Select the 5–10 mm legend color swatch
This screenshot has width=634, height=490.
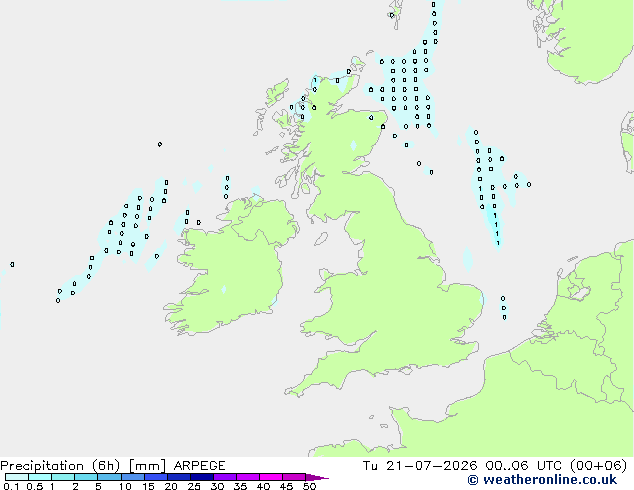109,477
